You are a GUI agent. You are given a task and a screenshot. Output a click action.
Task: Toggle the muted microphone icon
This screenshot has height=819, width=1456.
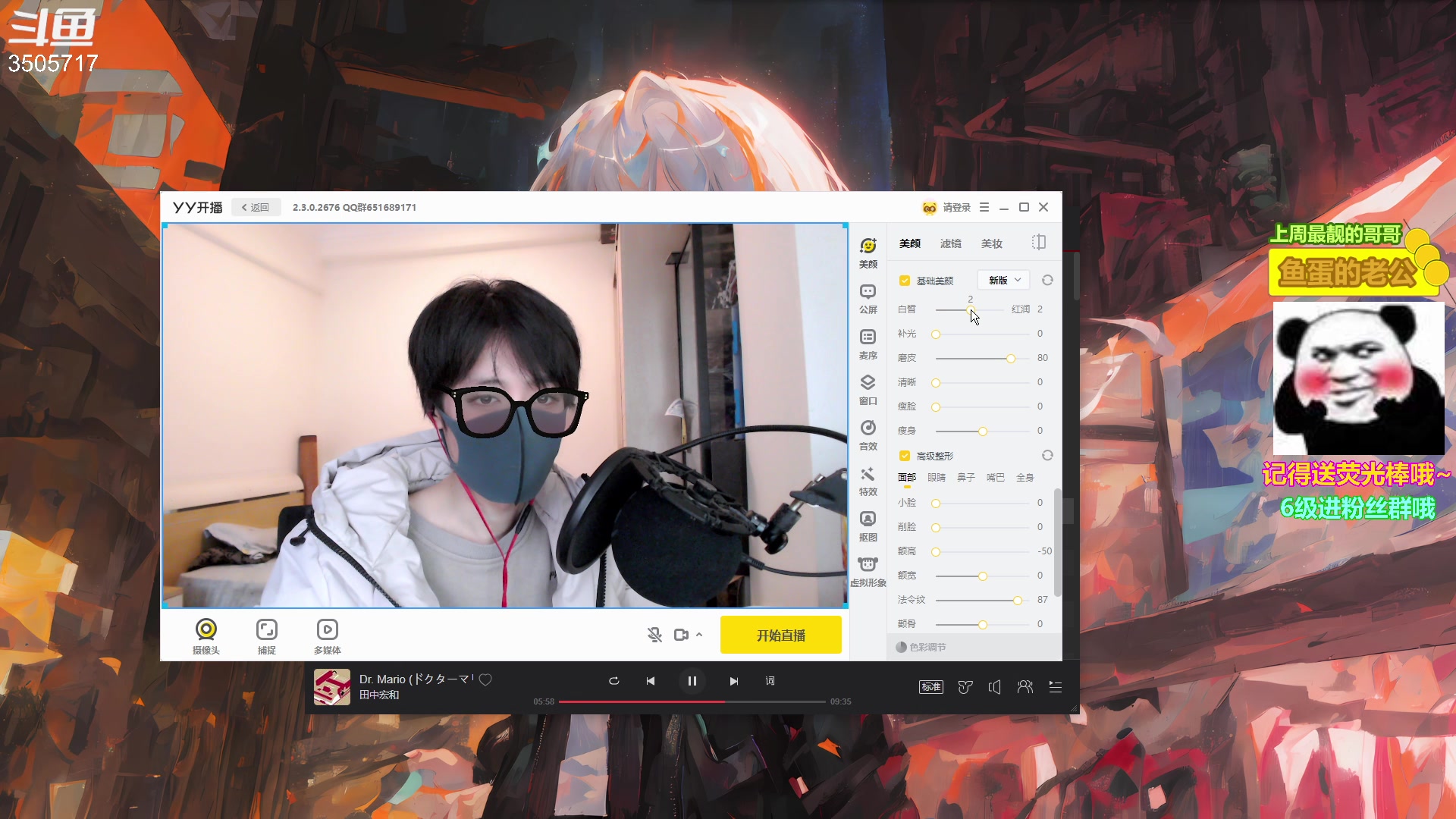[x=654, y=635]
